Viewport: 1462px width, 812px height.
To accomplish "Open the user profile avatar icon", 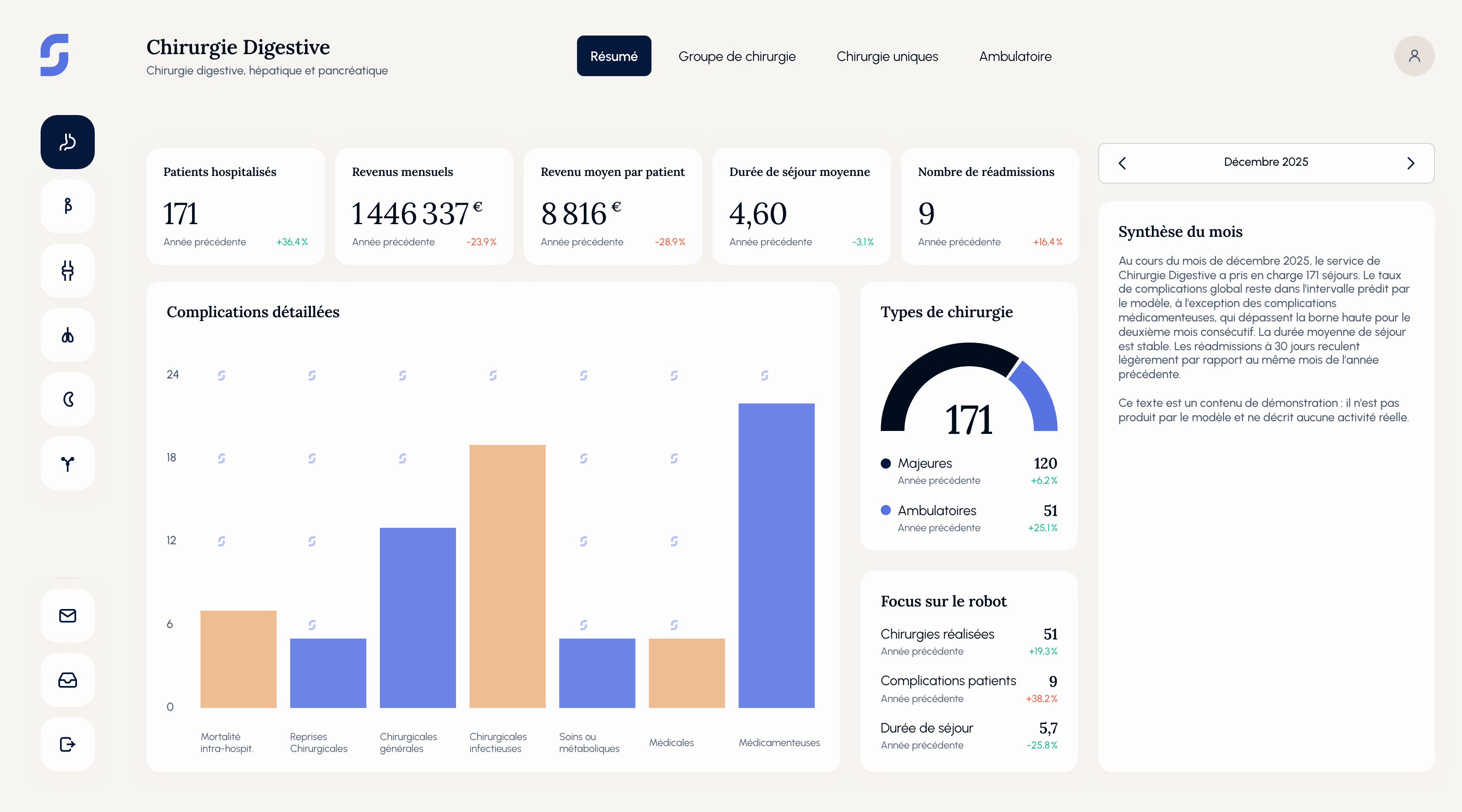I will (1414, 55).
